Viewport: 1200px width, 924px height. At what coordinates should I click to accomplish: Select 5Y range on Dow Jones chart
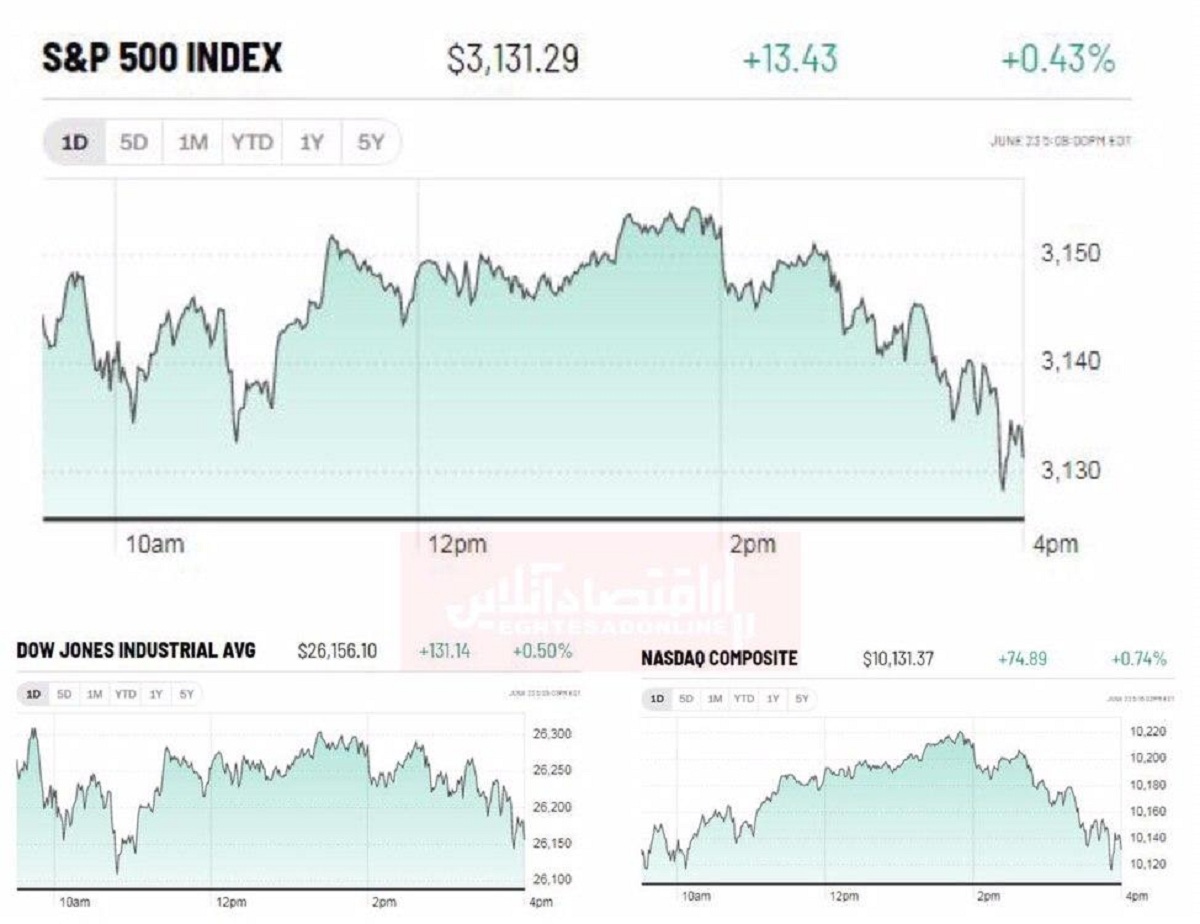pos(186,693)
